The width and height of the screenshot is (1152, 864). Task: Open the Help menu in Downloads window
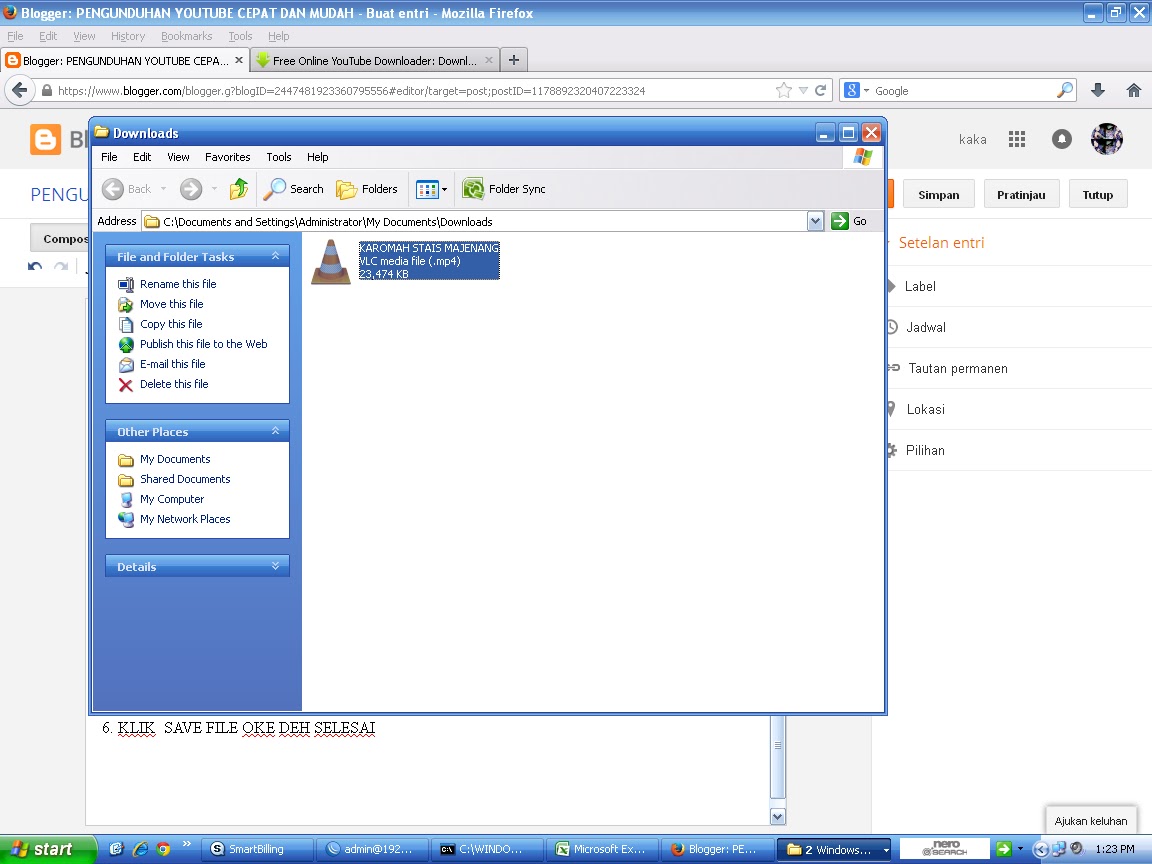point(317,157)
